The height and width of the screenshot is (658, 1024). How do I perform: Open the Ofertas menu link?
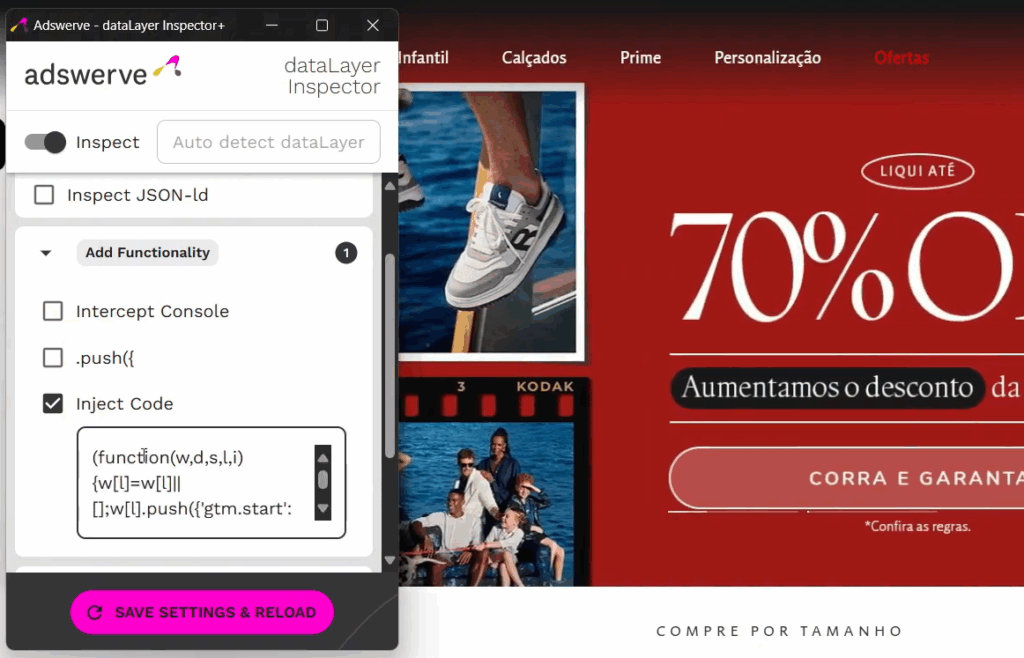(x=901, y=57)
